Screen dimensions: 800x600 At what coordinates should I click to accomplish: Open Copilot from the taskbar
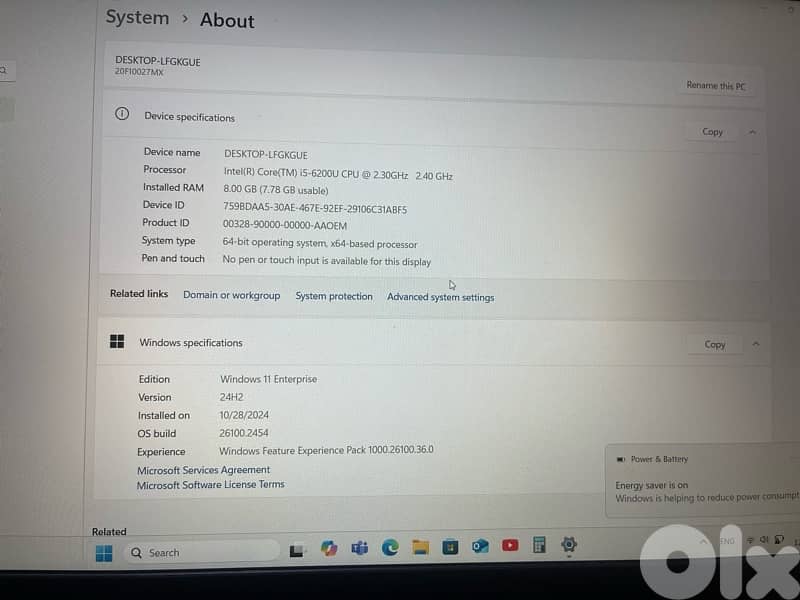click(327, 547)
